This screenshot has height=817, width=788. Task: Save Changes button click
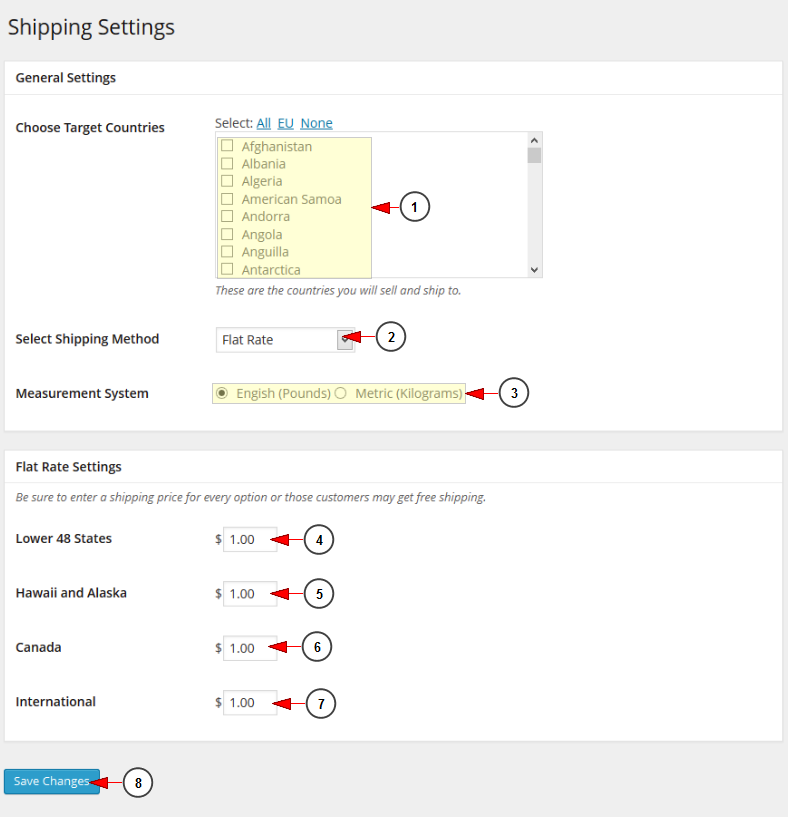point(52,782)
